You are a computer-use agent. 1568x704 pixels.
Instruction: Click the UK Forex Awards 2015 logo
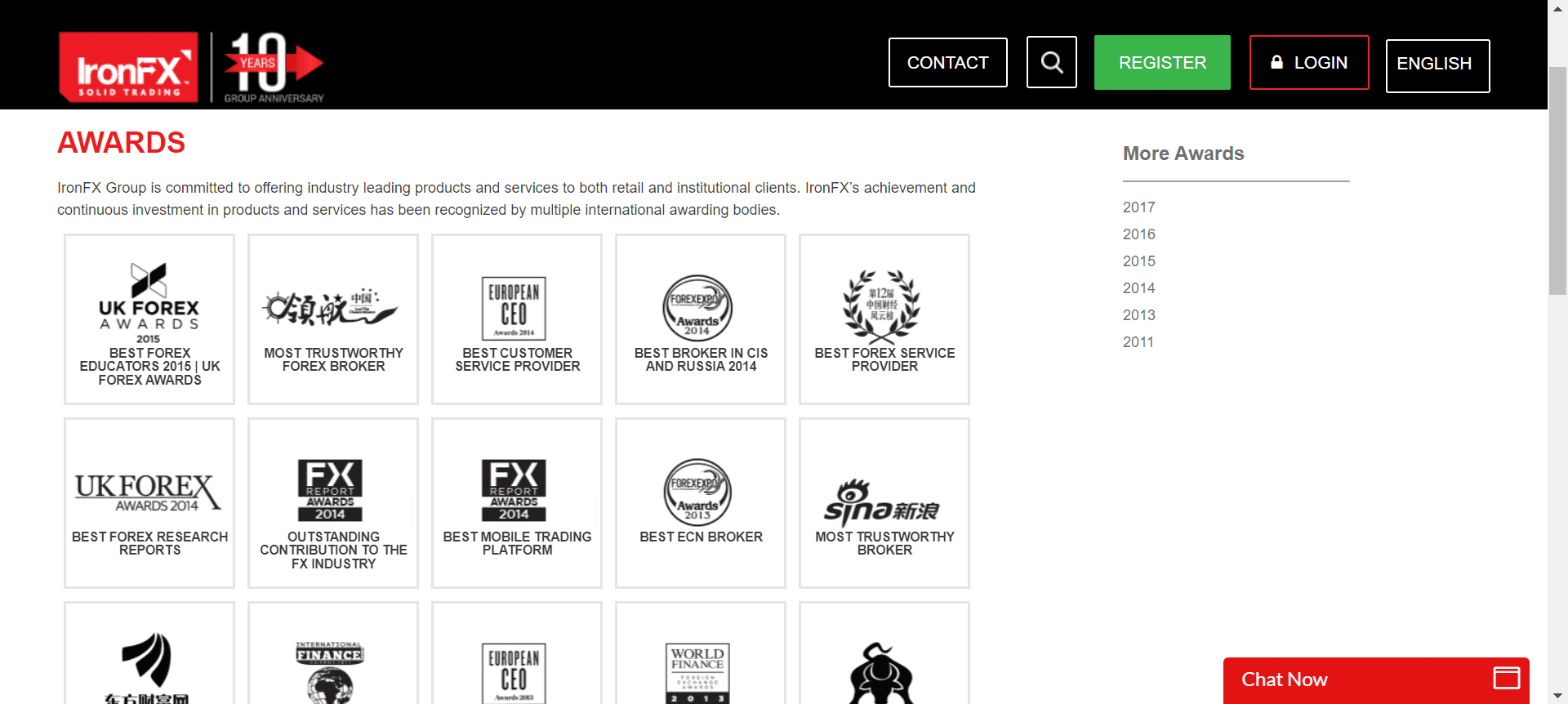click(x=149, y=303)
